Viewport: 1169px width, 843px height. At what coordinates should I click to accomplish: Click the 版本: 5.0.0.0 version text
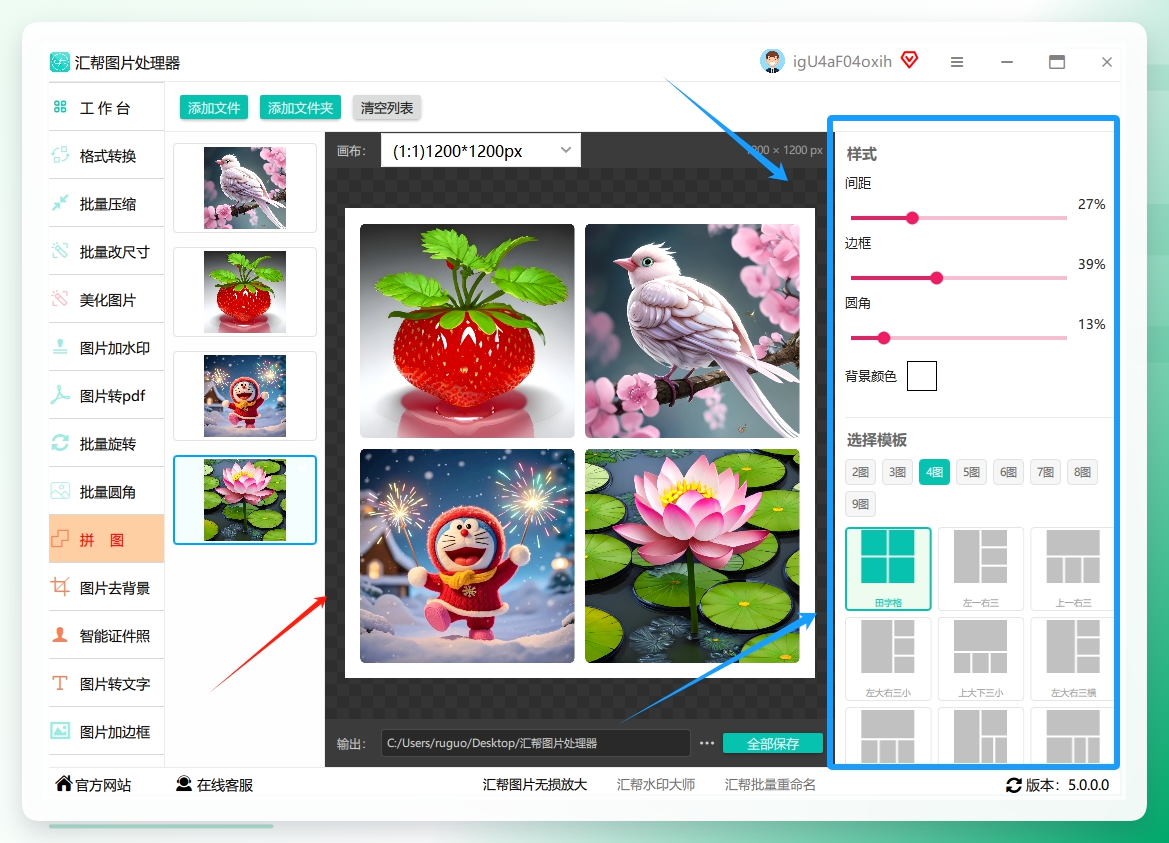(x=1067, y=785)
